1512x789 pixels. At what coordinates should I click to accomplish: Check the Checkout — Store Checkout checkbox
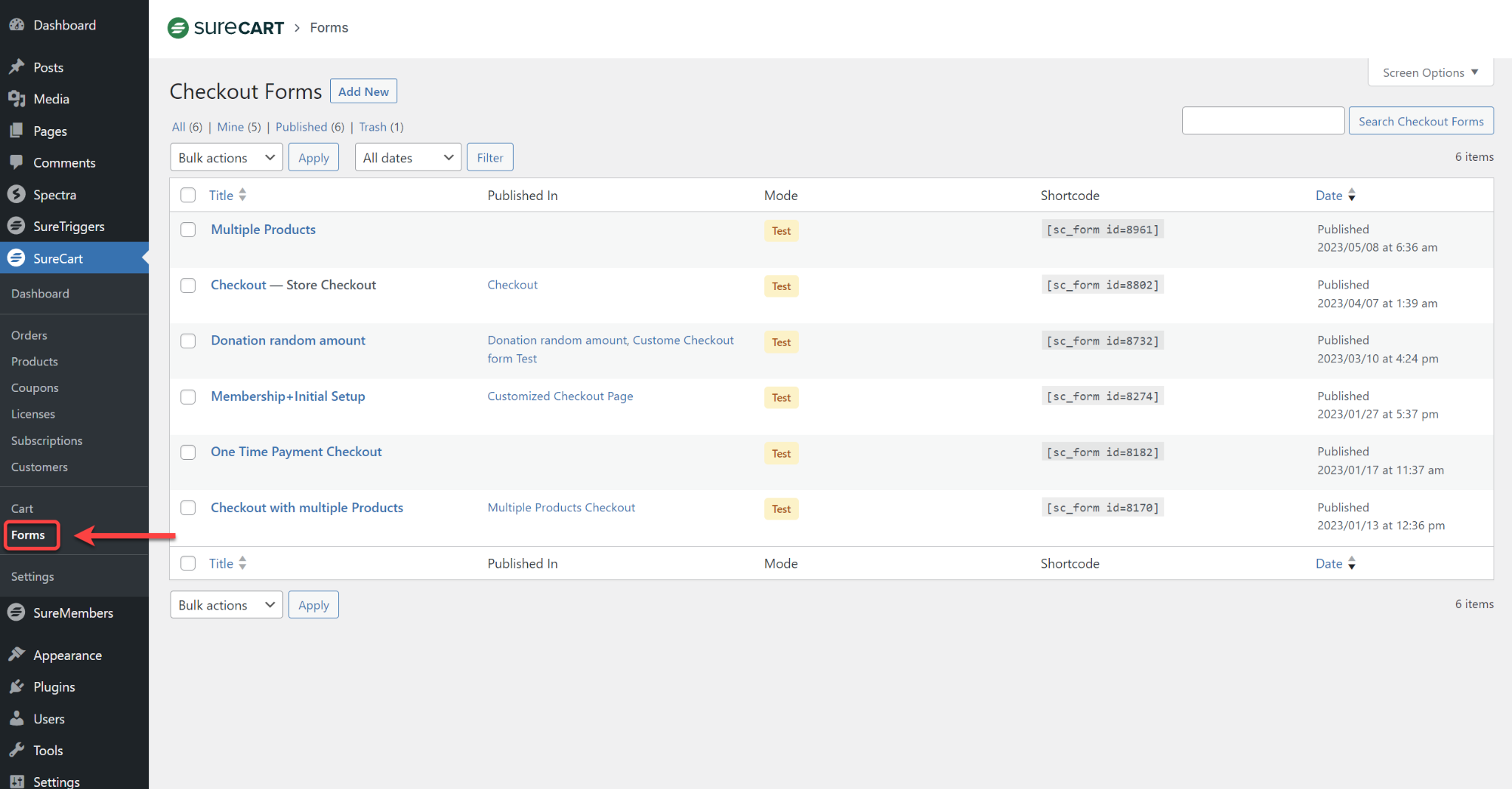[x=188, y=285]
